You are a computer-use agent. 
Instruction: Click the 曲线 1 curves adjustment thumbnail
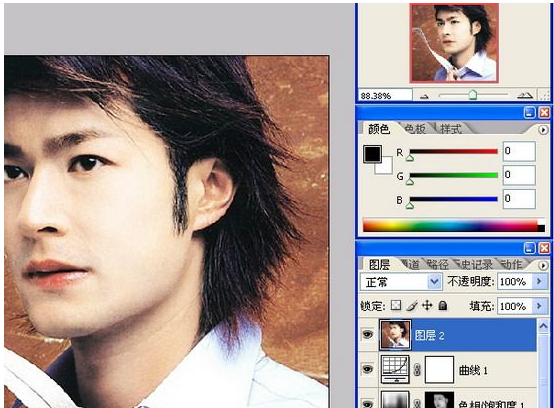(395, 369)
